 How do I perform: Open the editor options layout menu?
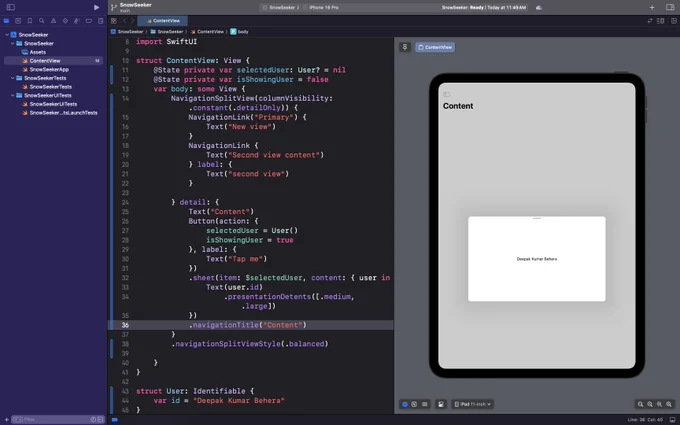pos(660,21)
